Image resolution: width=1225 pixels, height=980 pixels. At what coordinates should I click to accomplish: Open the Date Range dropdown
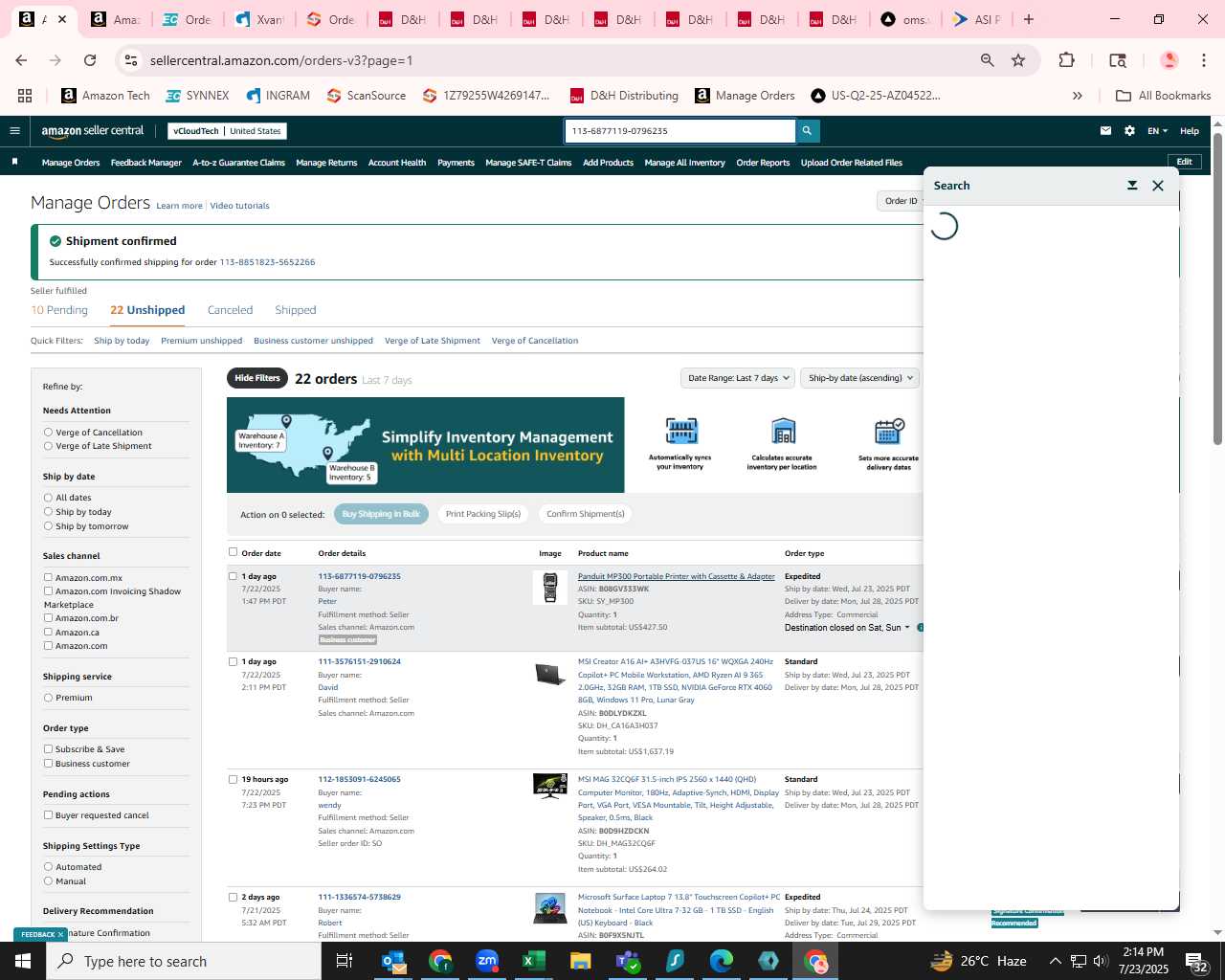coord(738,378)
